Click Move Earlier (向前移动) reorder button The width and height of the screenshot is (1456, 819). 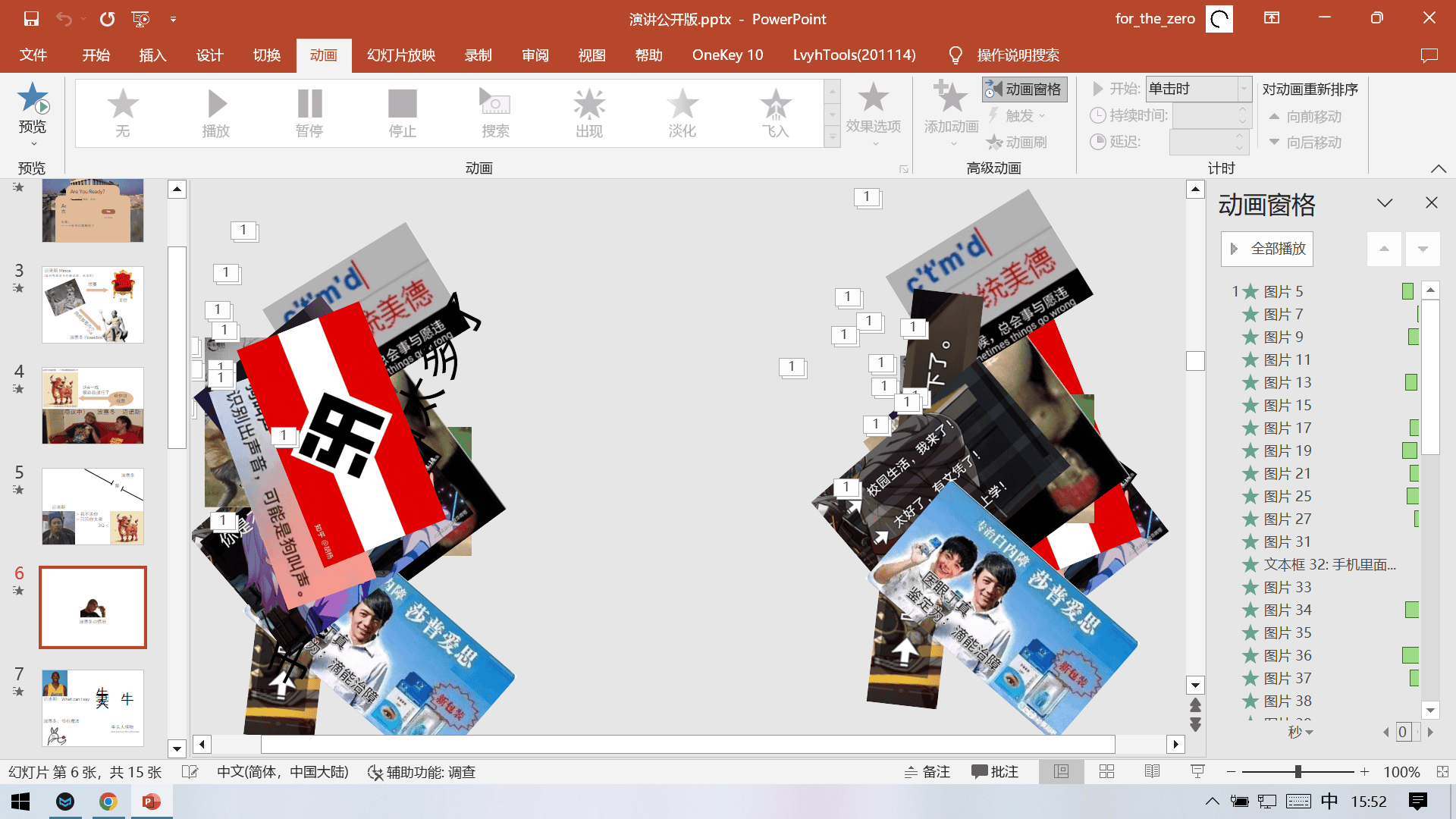(x=1305, y=117)
